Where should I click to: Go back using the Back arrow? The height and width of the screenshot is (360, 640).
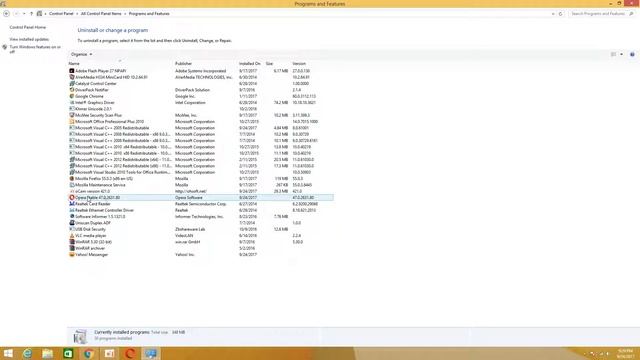(x=7, y=13)
